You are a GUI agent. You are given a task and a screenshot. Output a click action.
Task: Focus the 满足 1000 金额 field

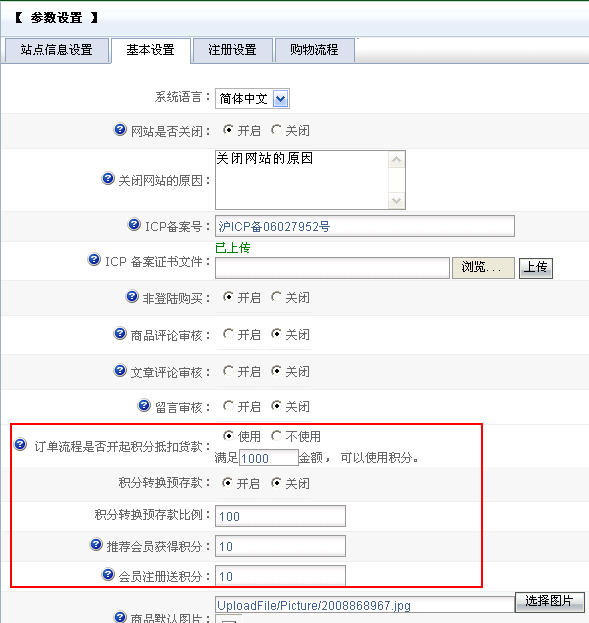click(x=269, y=458)
